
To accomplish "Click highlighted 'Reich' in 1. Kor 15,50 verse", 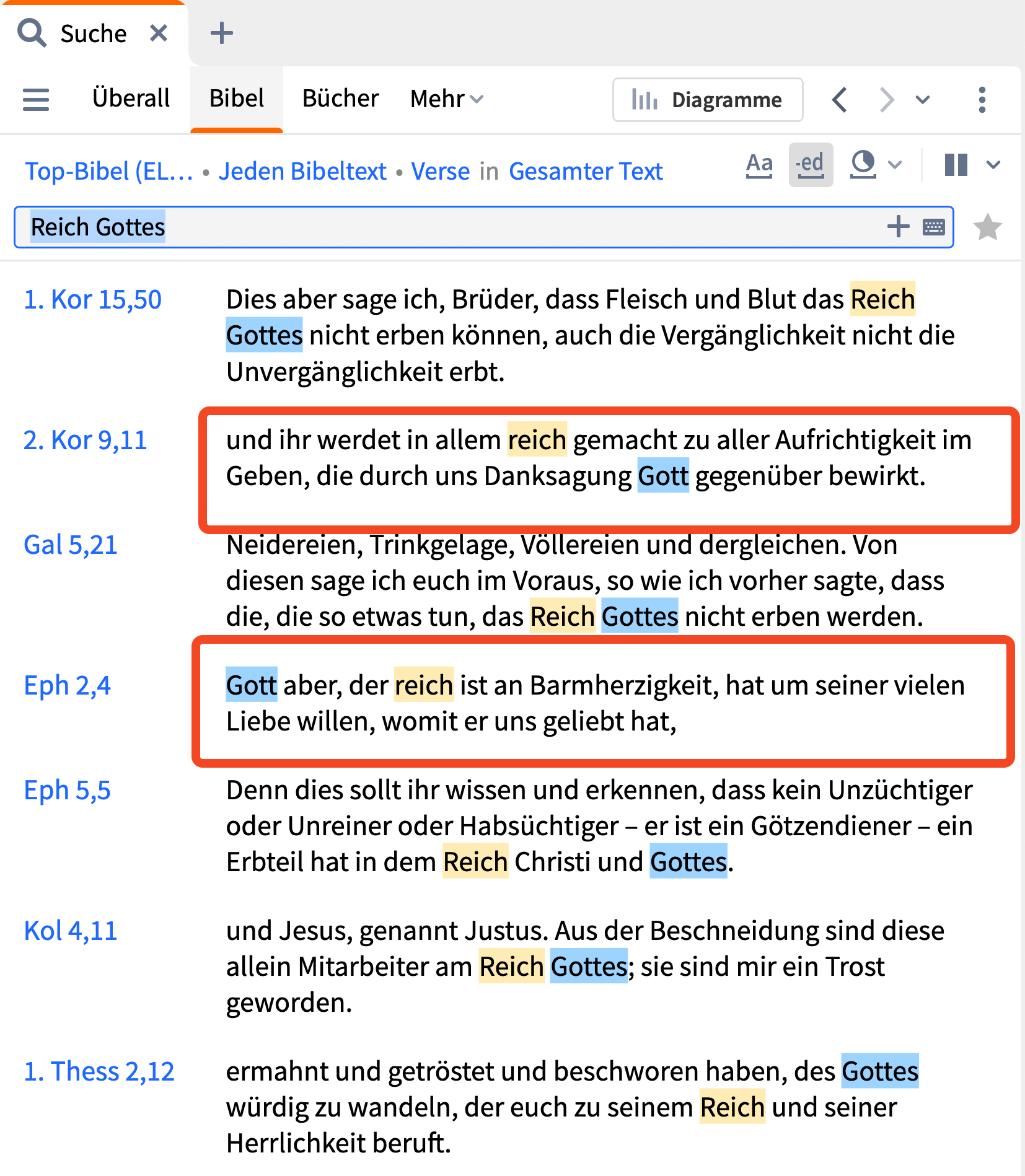I will [x=882, y=299].
